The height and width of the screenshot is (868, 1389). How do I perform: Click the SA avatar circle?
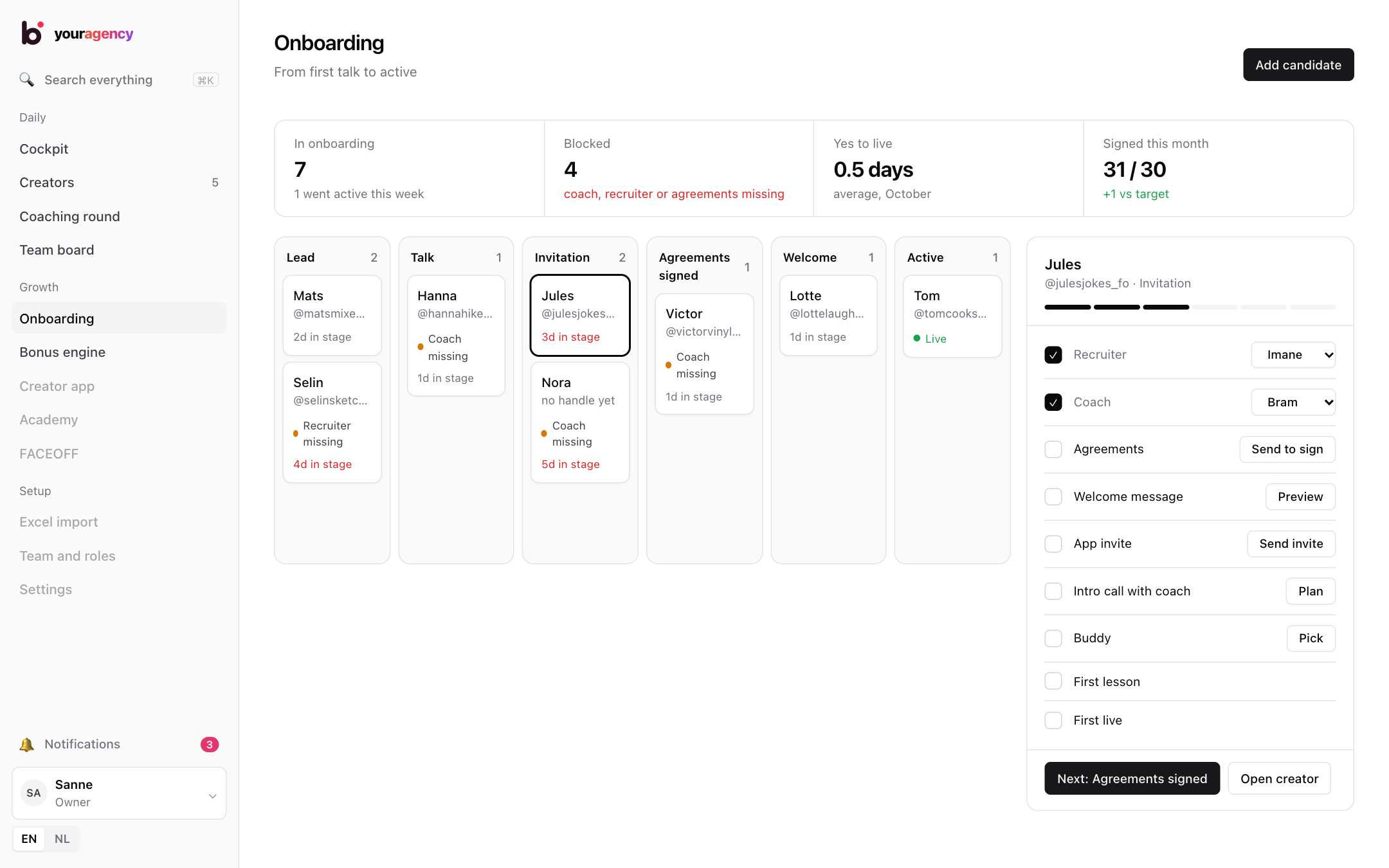pyautogui.click(x=34, y=793)
